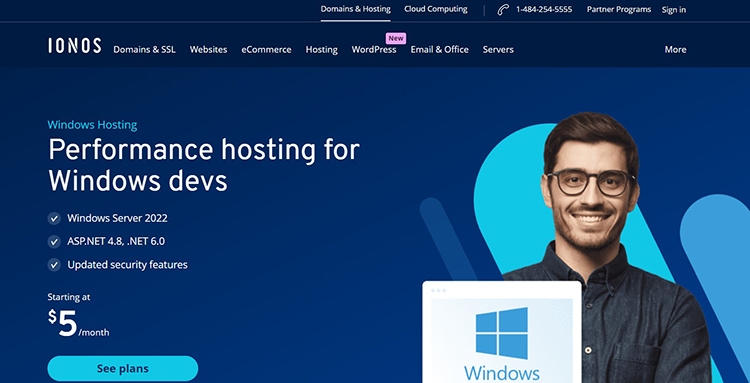Open the Domains & SSL menu

(x=144, y=50)
